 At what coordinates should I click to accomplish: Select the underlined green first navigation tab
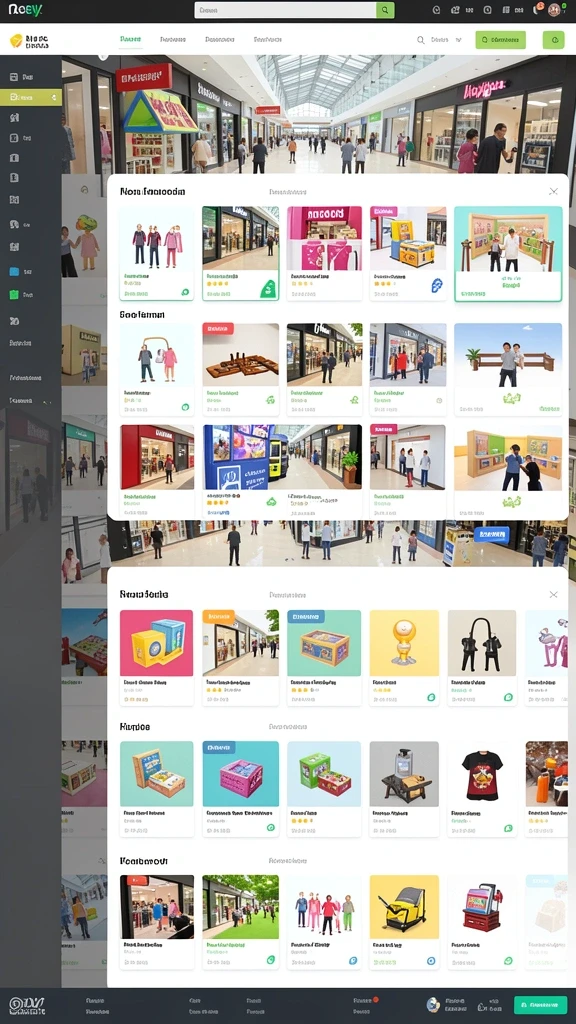[131, 40]
